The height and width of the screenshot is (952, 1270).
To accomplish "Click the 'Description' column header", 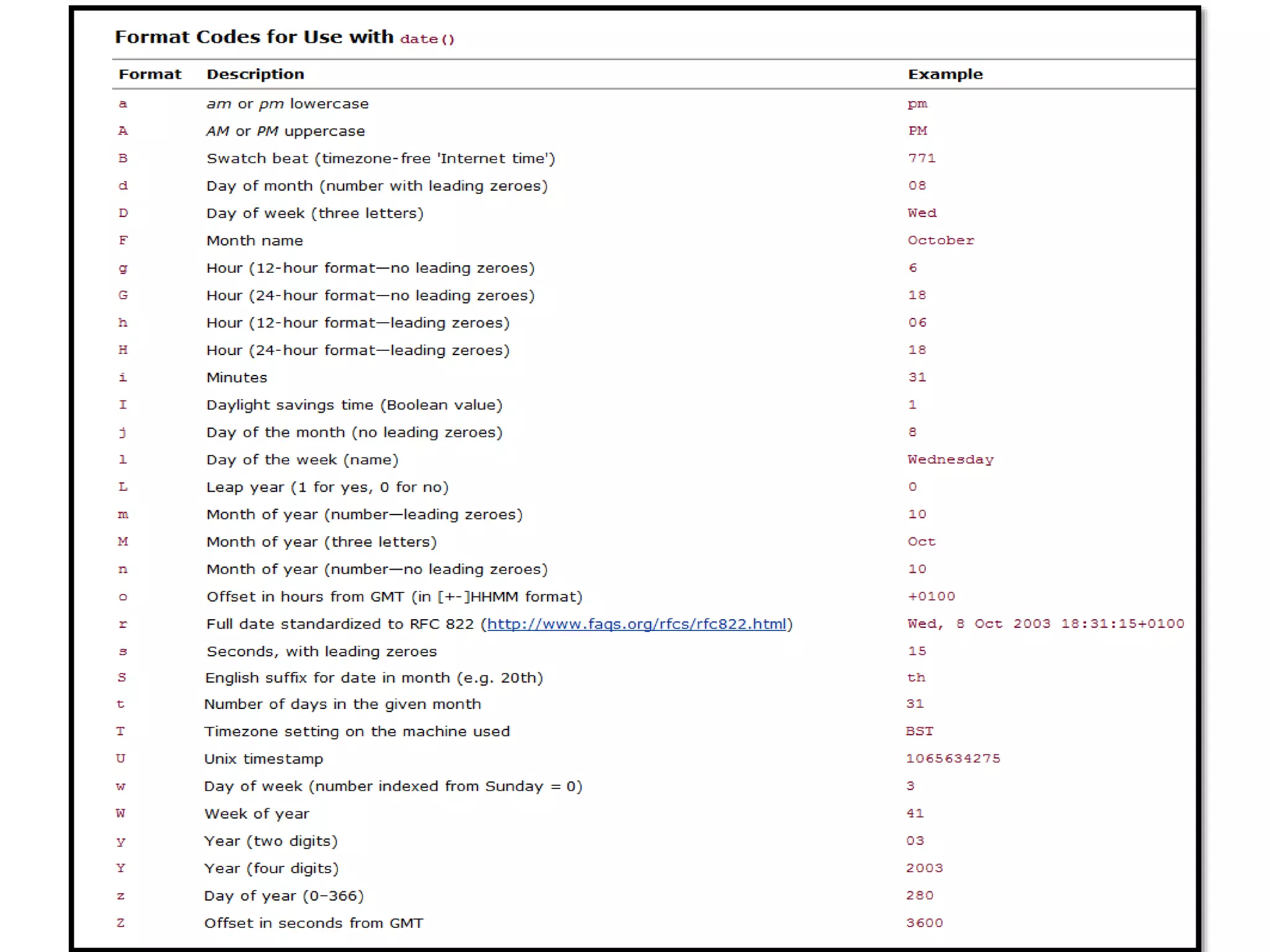I will 255,74.
